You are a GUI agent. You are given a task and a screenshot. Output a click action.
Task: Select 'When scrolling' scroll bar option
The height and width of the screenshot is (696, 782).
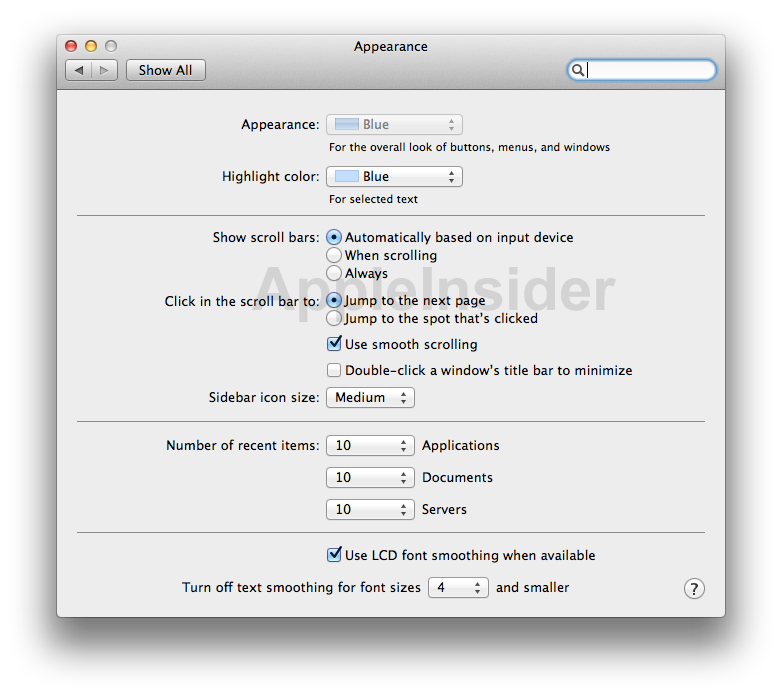[334, 256]
